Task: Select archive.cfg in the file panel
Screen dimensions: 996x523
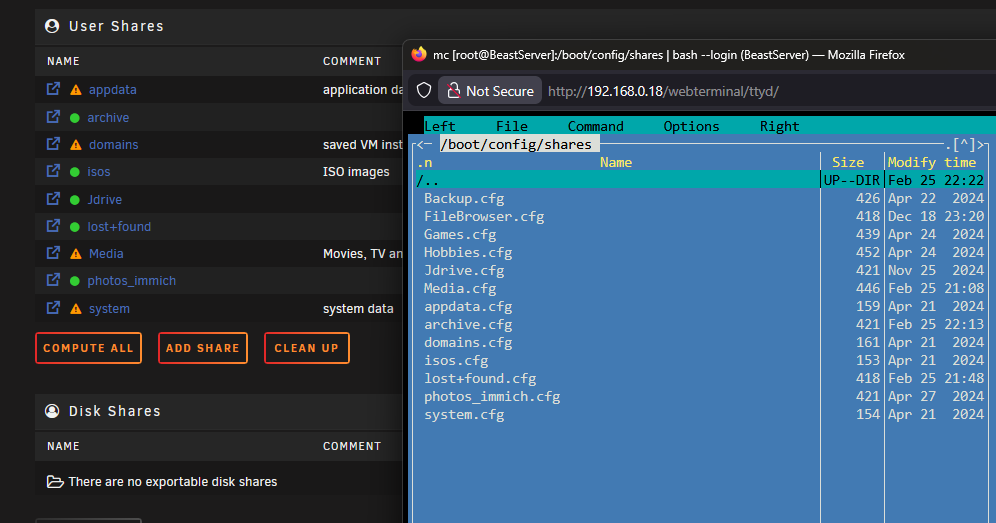Action: 468,324
